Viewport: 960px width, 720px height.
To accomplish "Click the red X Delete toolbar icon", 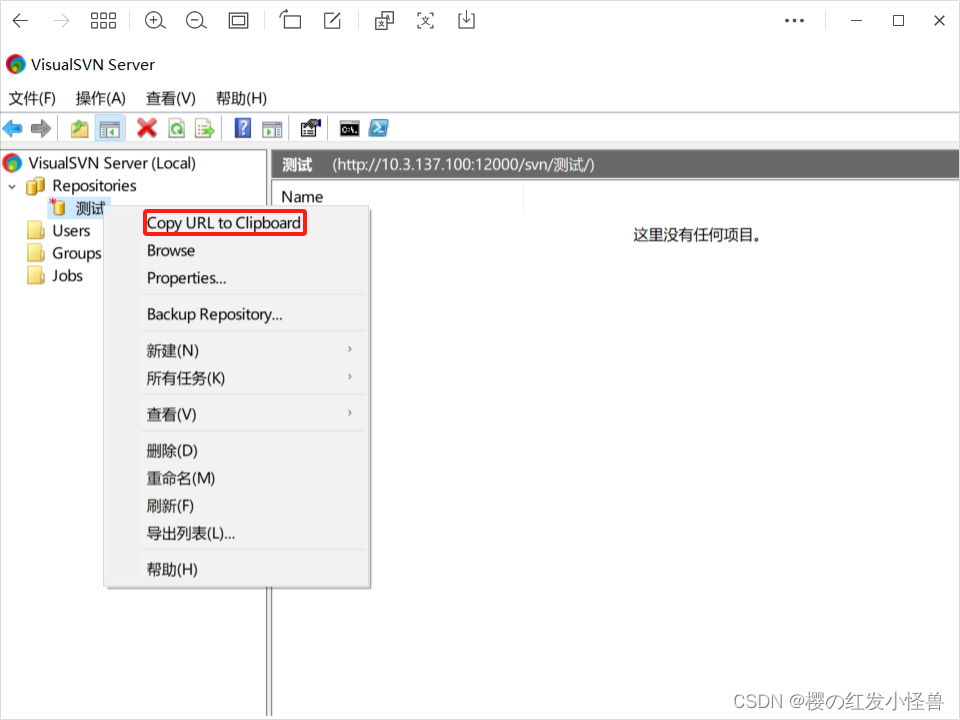I will [146, 128].
